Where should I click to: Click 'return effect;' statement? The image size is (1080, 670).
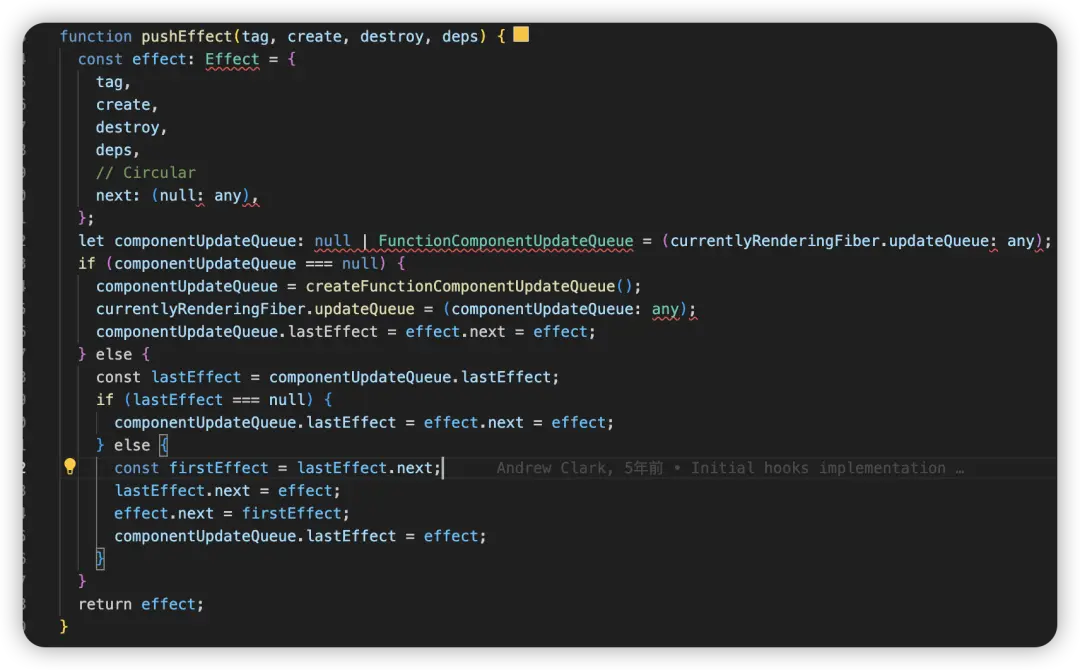[141, 605]
